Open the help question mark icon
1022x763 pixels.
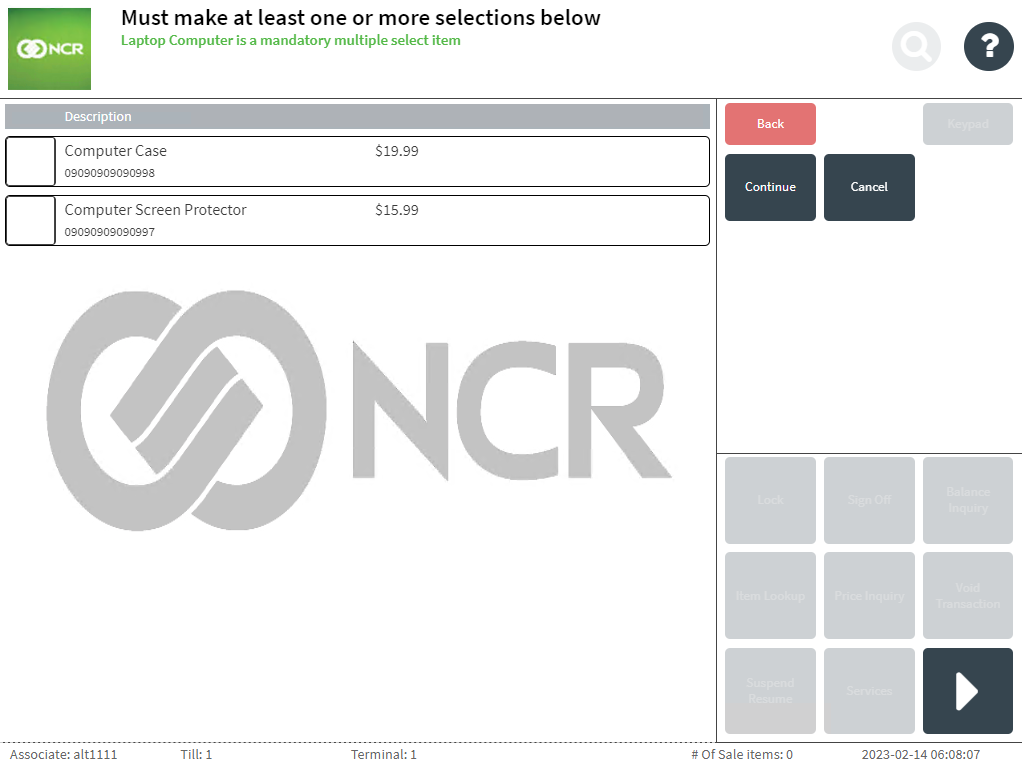pos(988,46)
